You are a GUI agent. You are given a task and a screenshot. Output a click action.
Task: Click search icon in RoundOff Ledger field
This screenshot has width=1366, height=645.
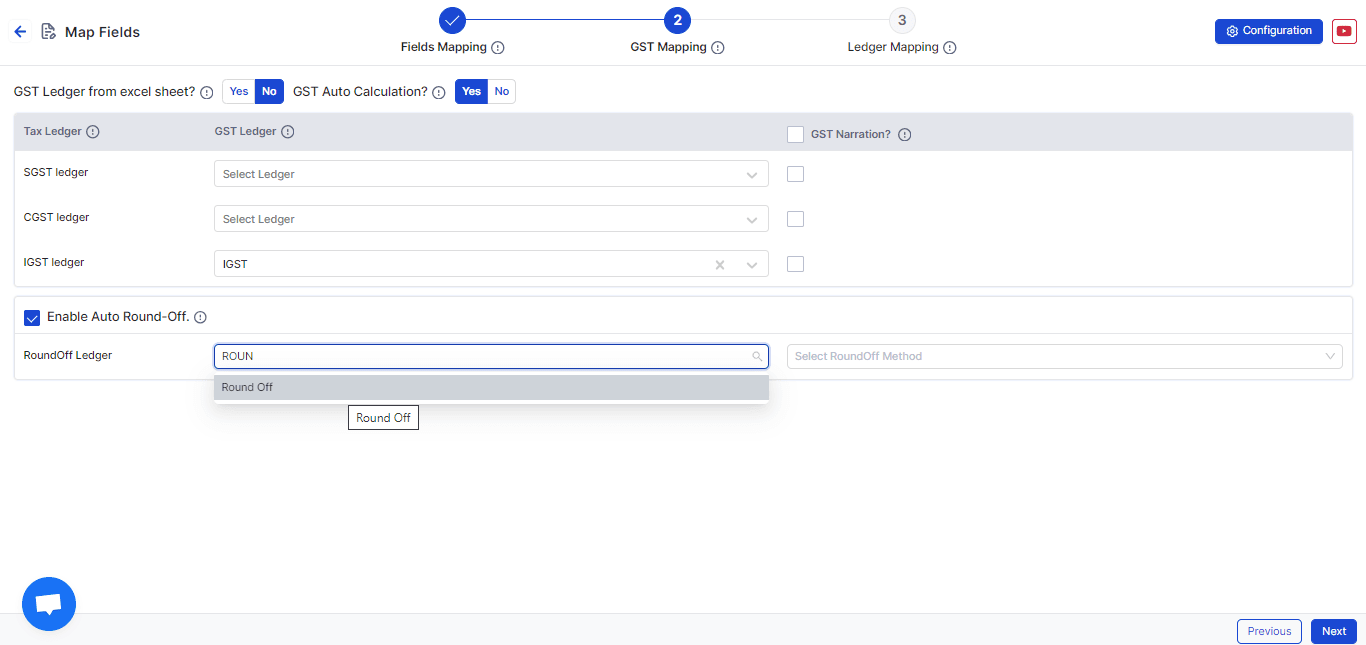pos(757,356)
